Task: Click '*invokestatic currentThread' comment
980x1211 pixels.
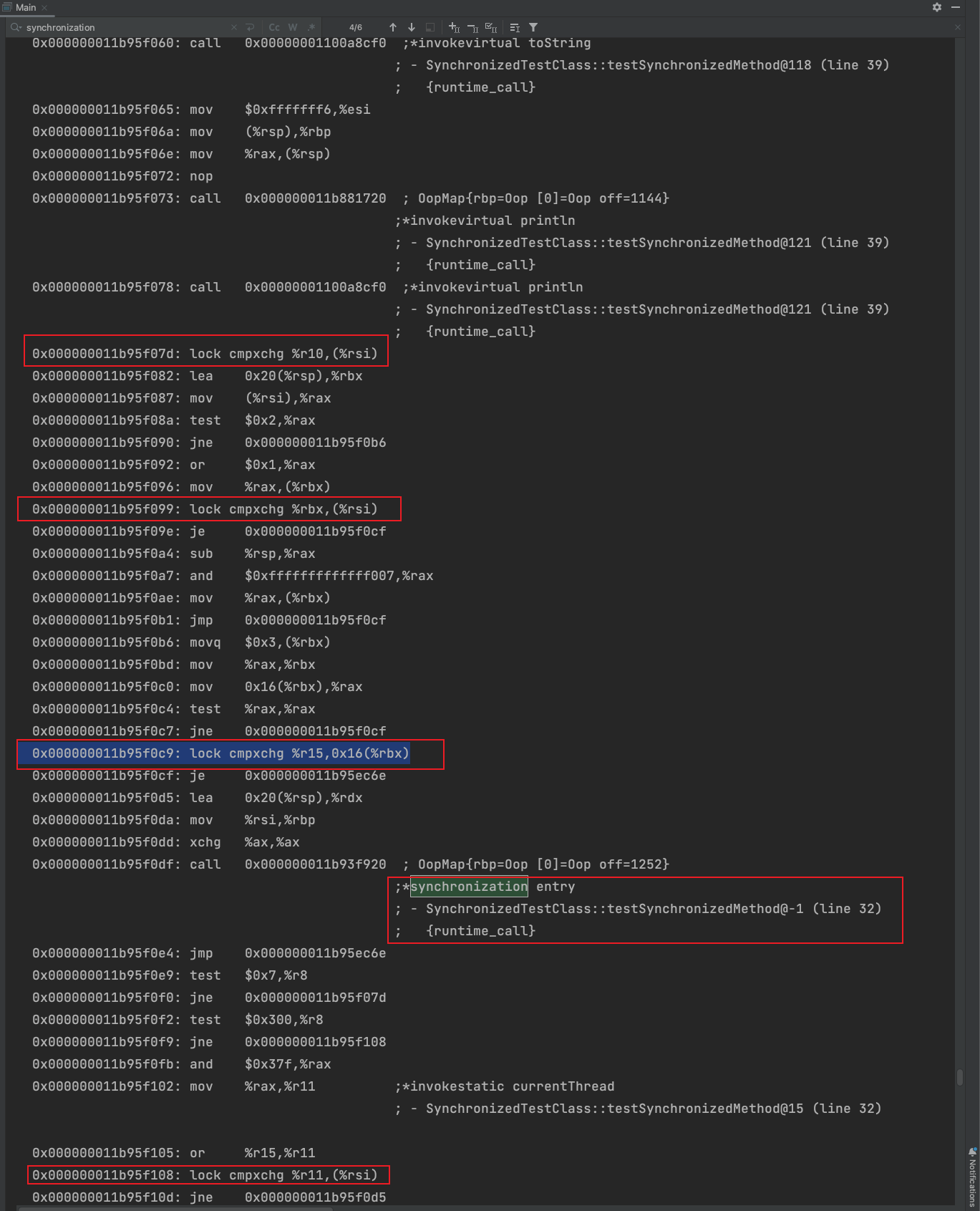Action: [x=505, y=1086]
